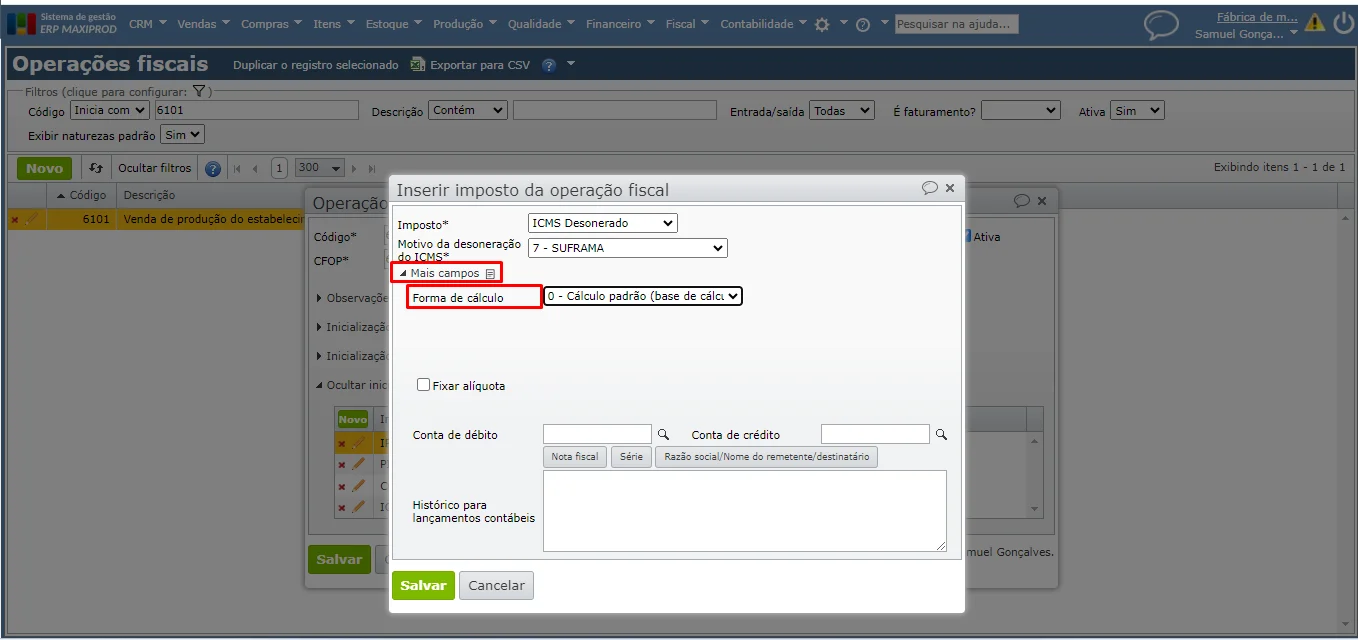Open the Forma de cálculo dropdown
This screenshot has width=1358, height=640.
click(x=643, y=296)
